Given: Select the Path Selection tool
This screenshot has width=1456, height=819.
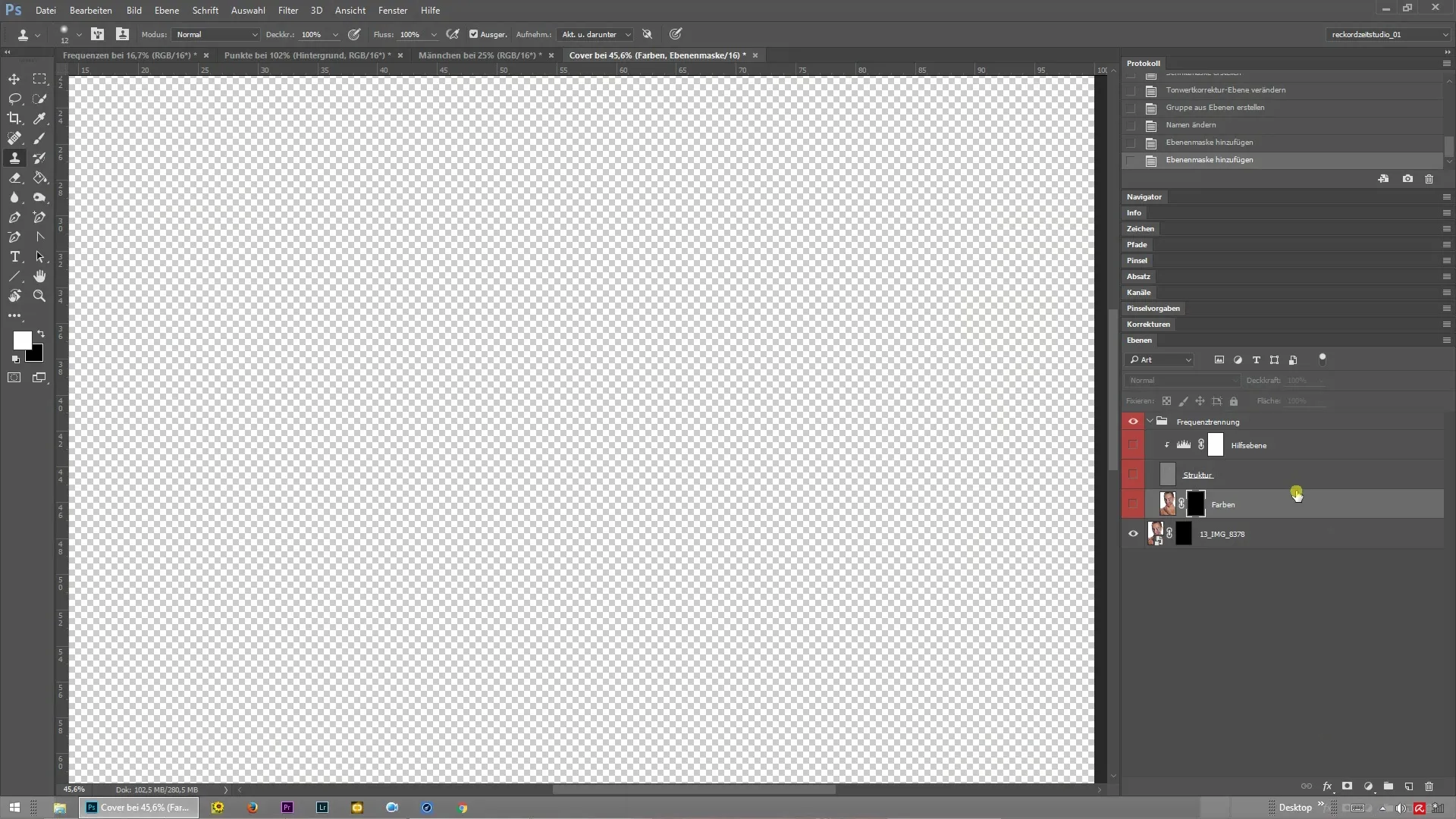Looking at the screenshot, I should (39, 256).
